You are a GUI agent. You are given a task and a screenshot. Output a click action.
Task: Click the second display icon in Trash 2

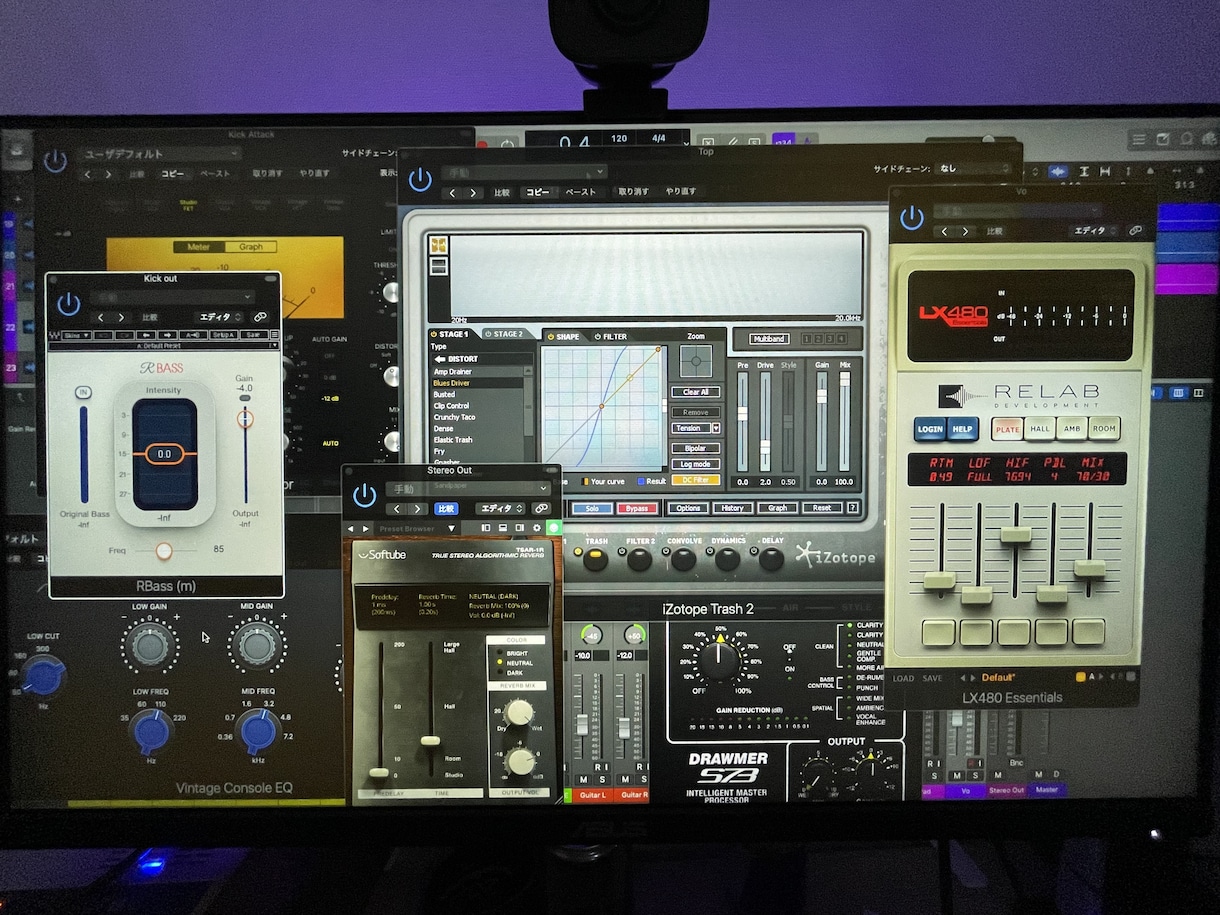[x=438, y=266]
